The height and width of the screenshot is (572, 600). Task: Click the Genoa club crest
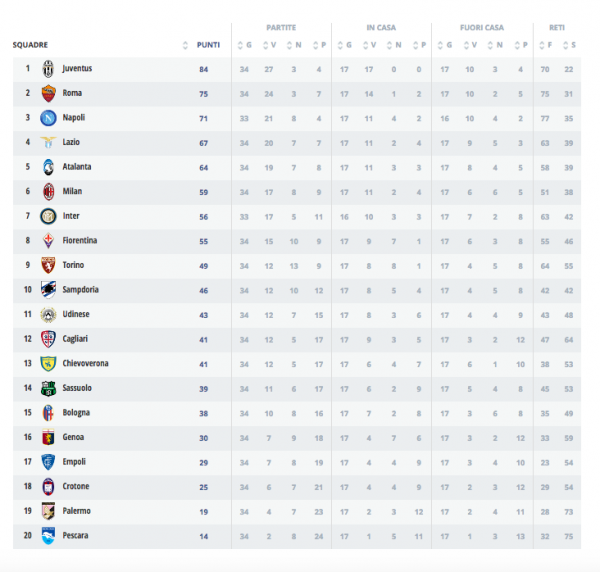[x=48, y=437]
